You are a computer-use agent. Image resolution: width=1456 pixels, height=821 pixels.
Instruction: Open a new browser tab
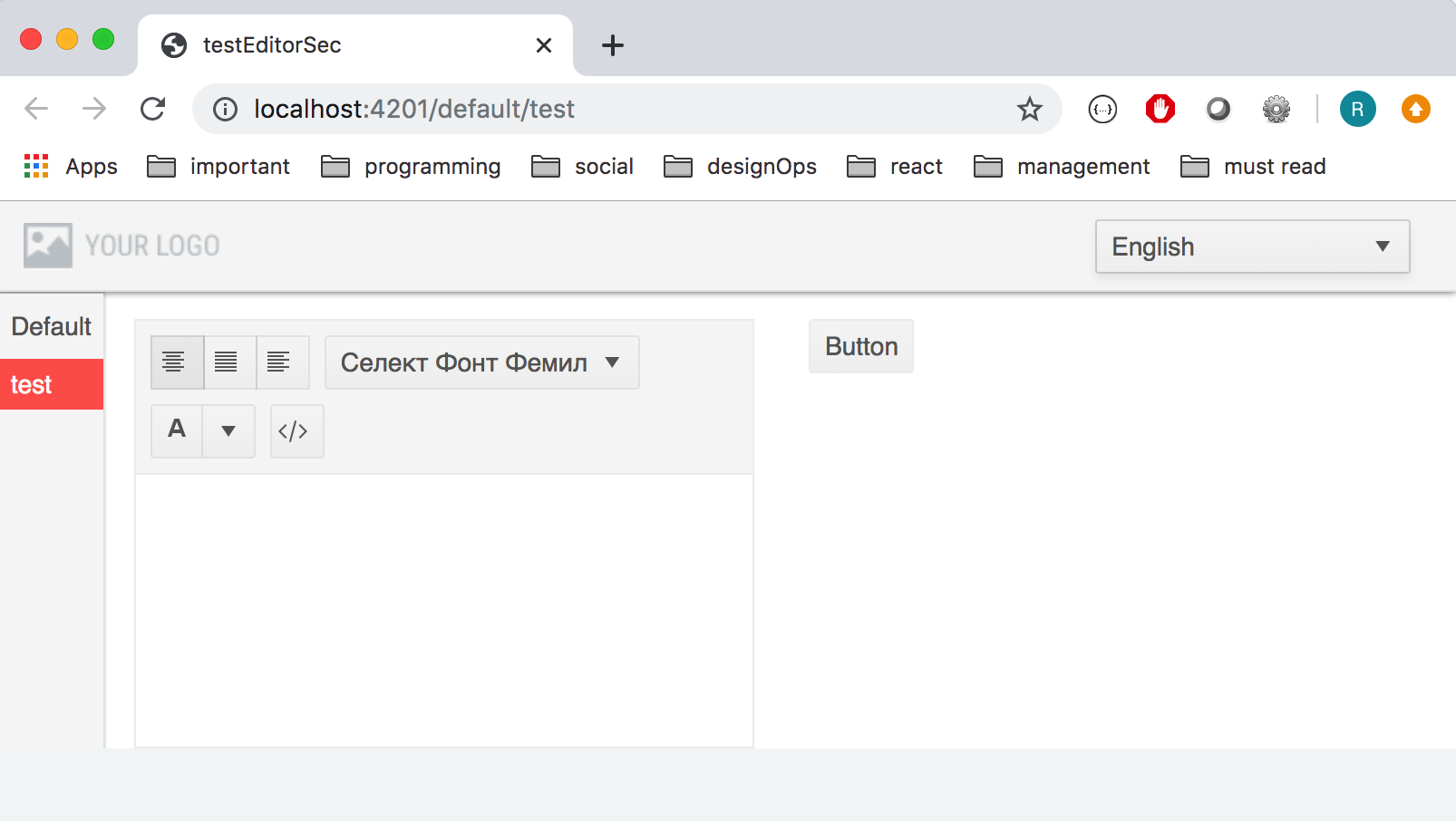[613, 45]
